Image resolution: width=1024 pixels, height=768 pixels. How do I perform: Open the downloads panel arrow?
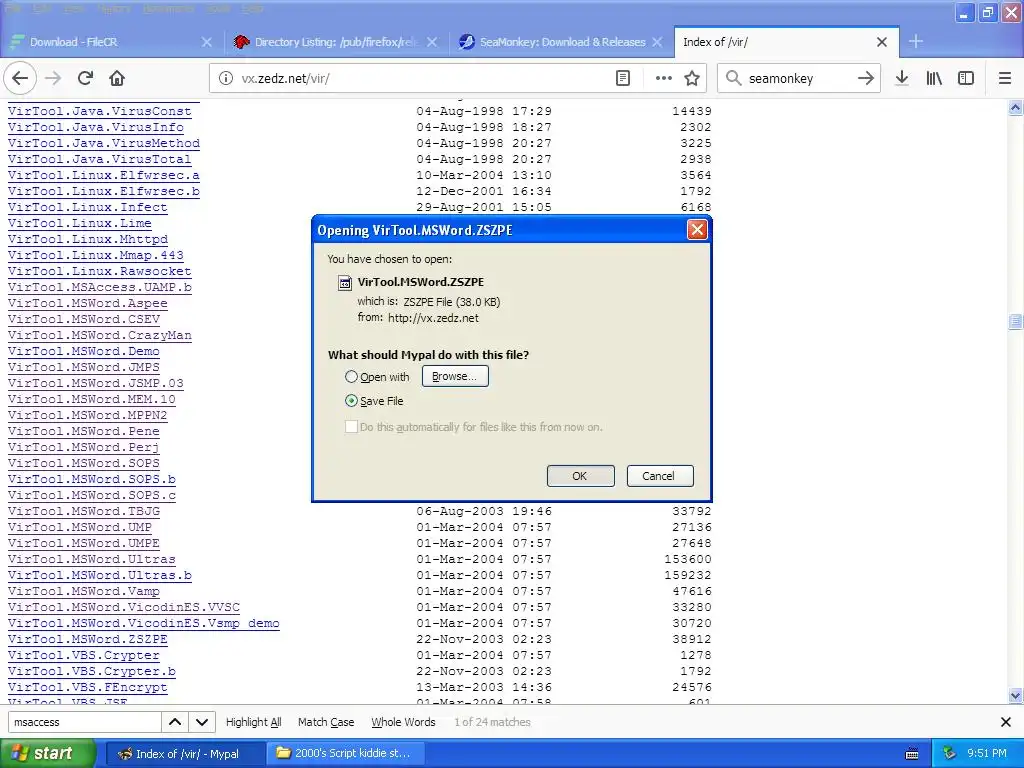(902, 78)
